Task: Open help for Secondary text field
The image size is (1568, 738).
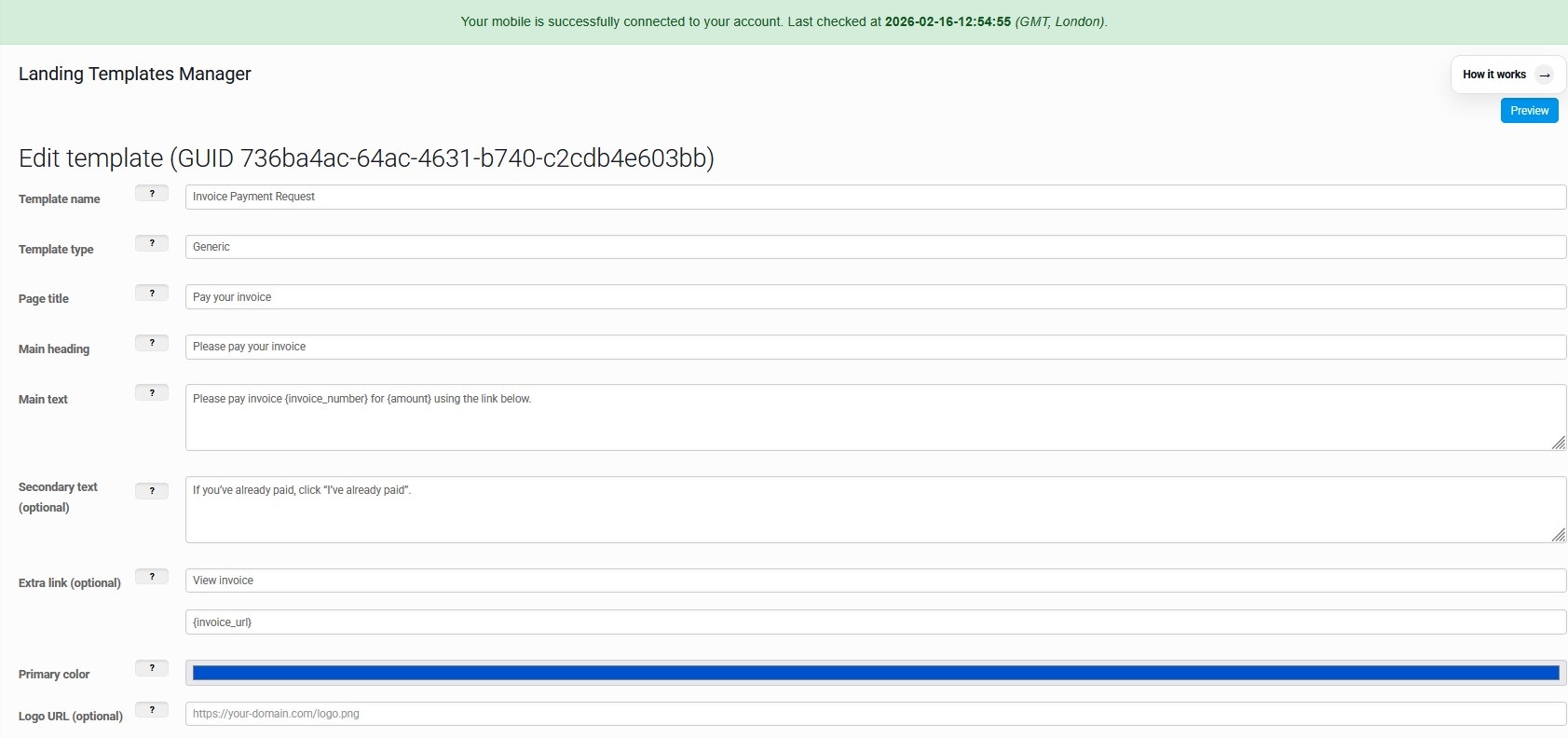Action: (x=152, y=491)
